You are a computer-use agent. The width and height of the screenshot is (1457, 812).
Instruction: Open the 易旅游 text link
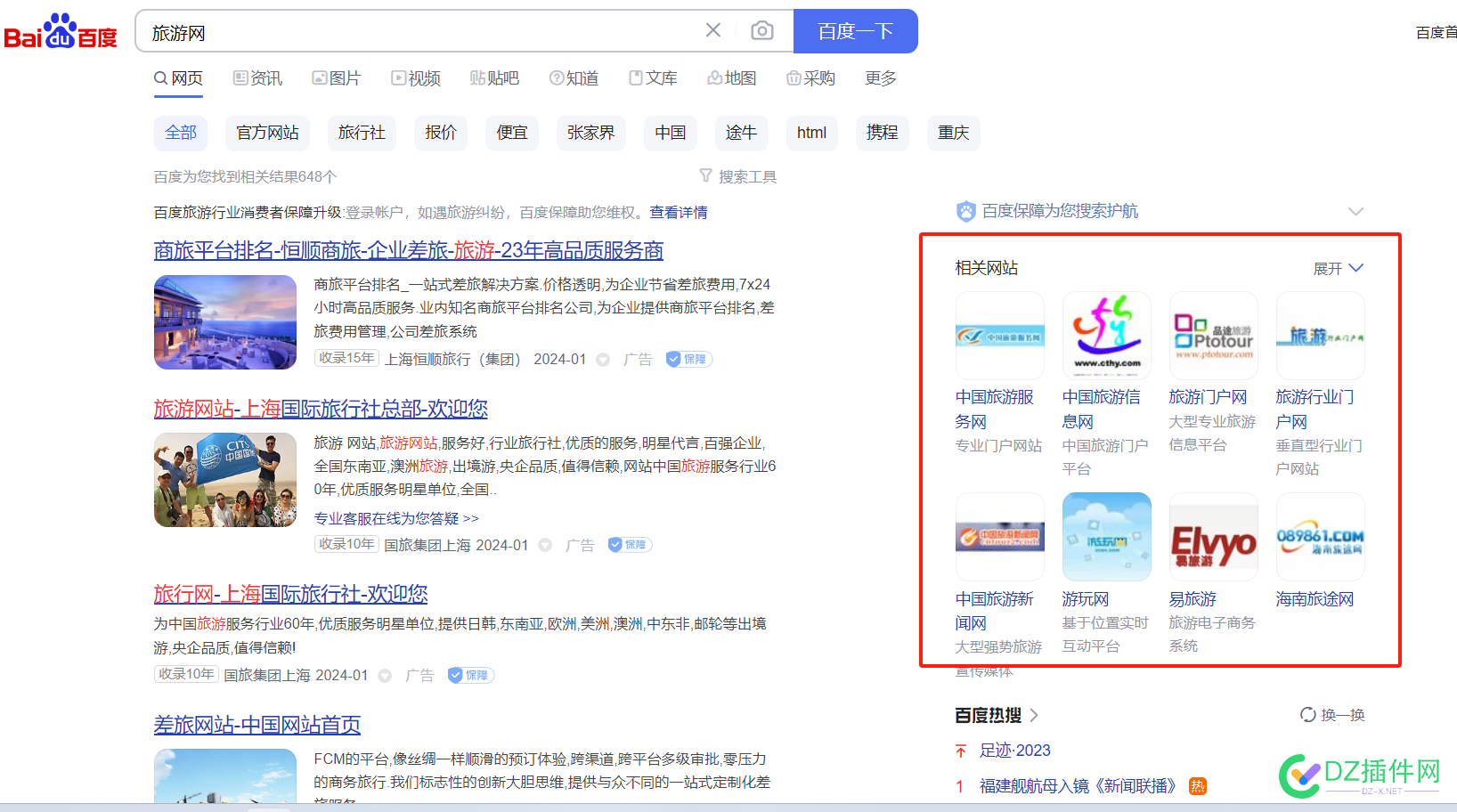pyautogui.click(x=1193, y=599)
